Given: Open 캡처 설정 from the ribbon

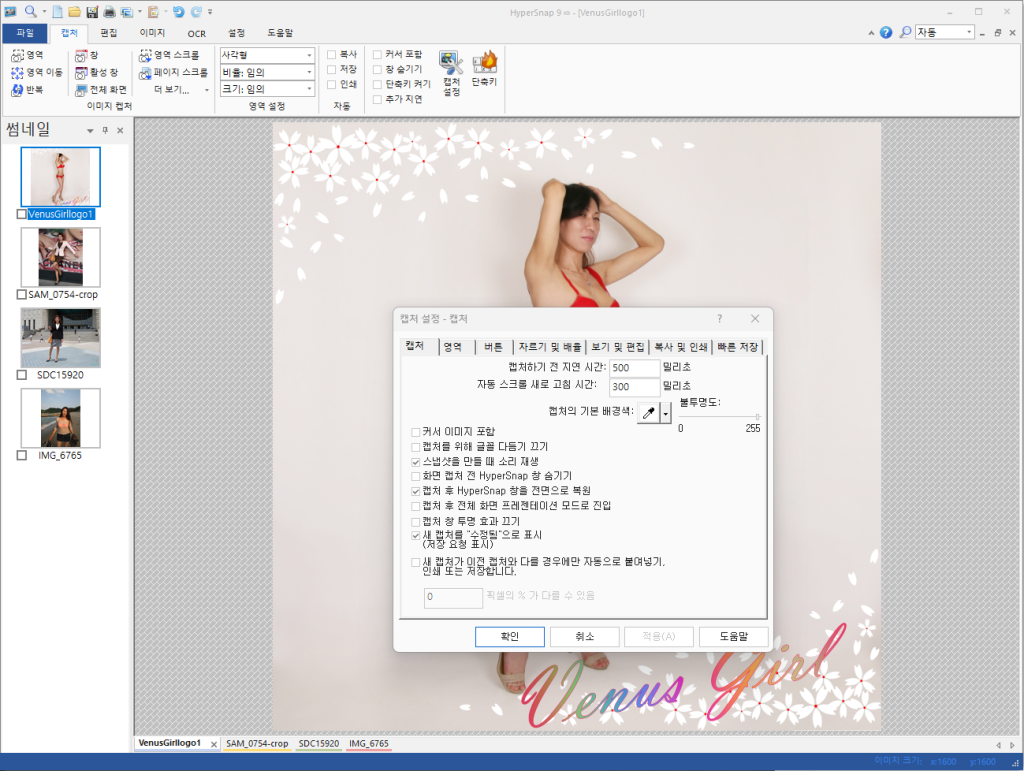Looking at the screenshot, I should [451, 73].
